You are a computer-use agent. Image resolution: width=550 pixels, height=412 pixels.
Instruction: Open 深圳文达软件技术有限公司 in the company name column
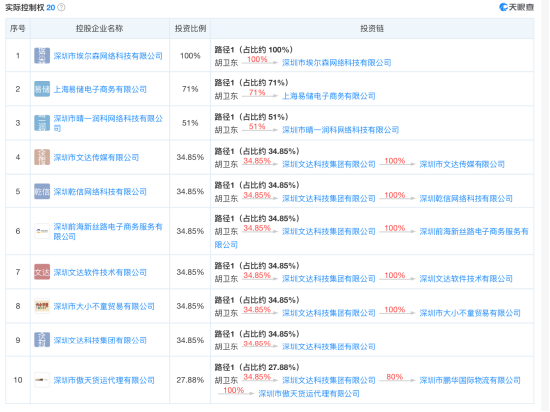(x=100, y=272)
